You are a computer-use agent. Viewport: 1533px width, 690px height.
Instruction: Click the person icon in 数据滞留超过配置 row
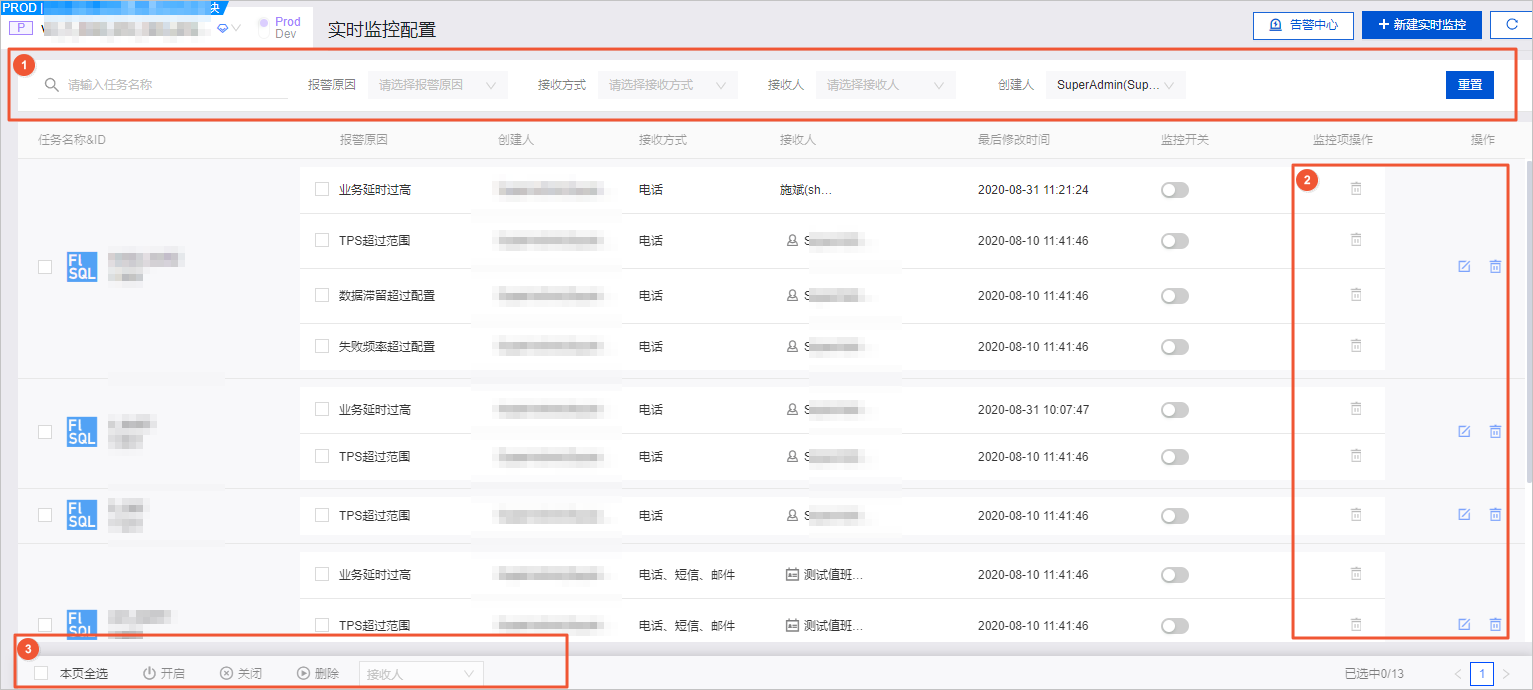[x=793, y=296]
